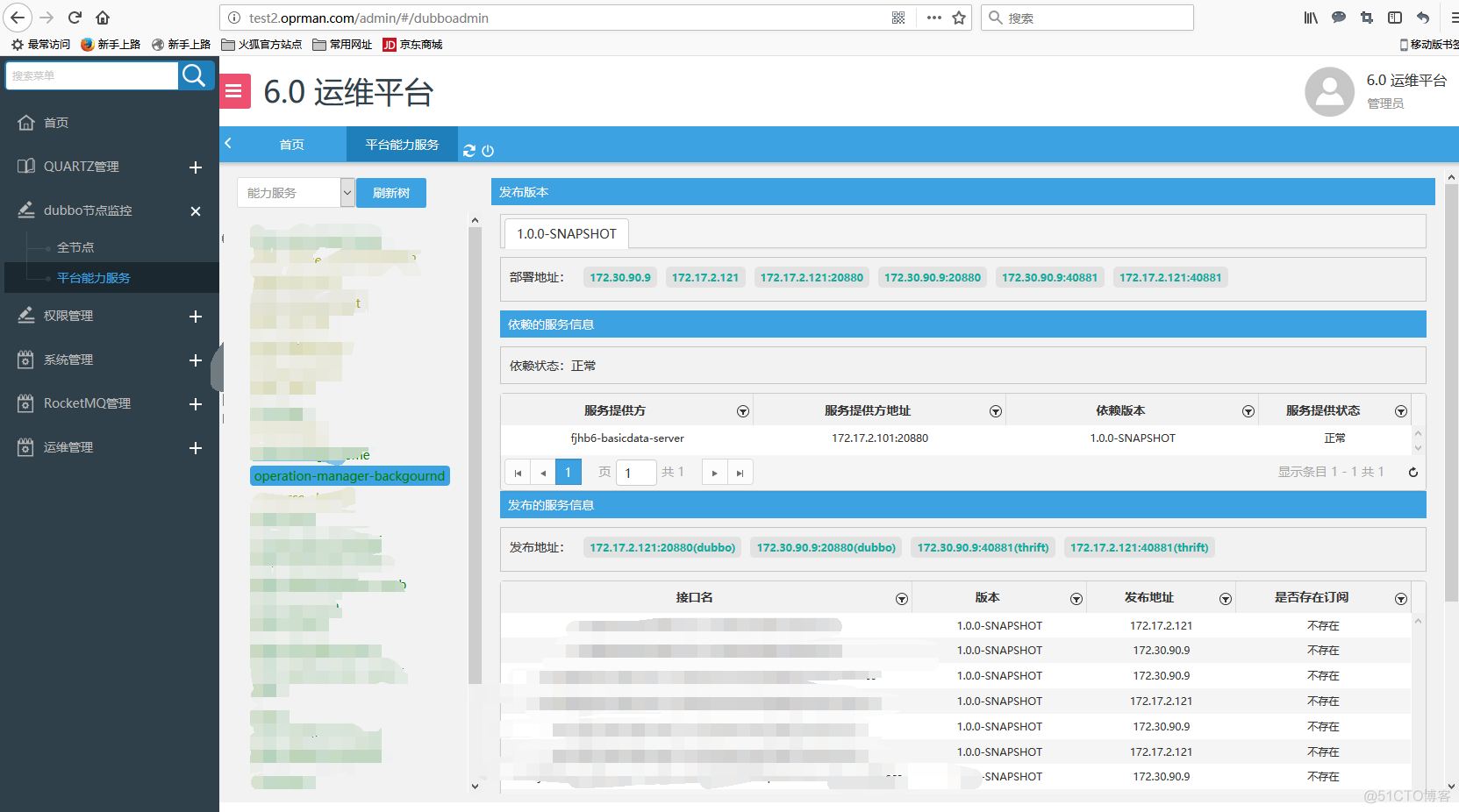
Task: Reload the page with refresh icon
Action: click(75, 18)
